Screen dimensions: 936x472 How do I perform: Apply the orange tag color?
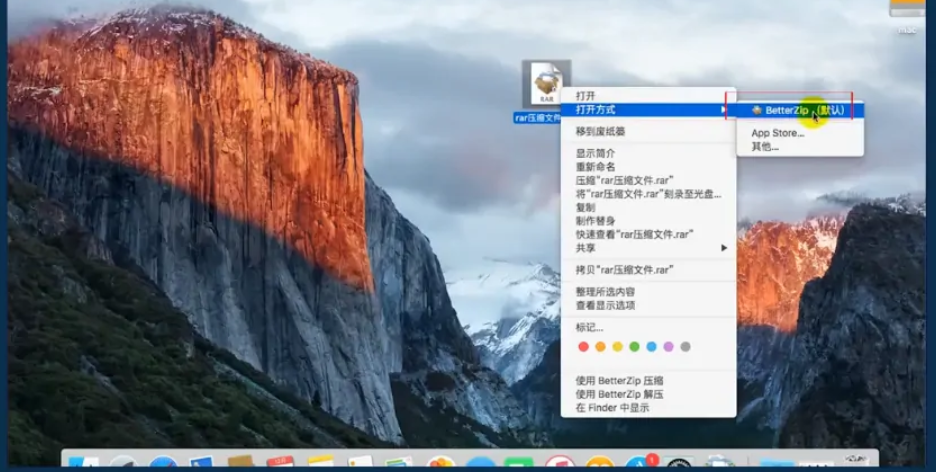[x=600, y=347]
